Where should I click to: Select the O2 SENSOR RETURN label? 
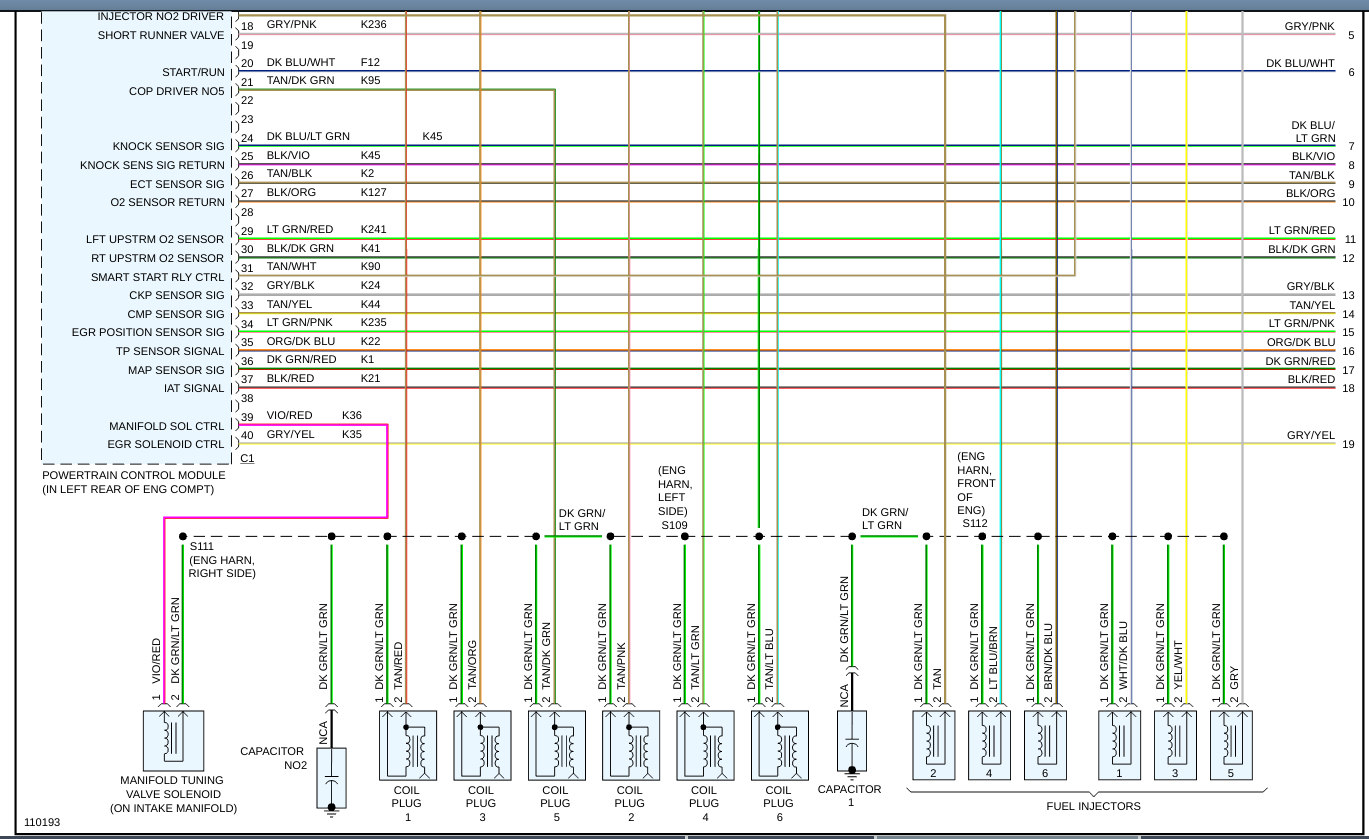click(x=168, y=203)
